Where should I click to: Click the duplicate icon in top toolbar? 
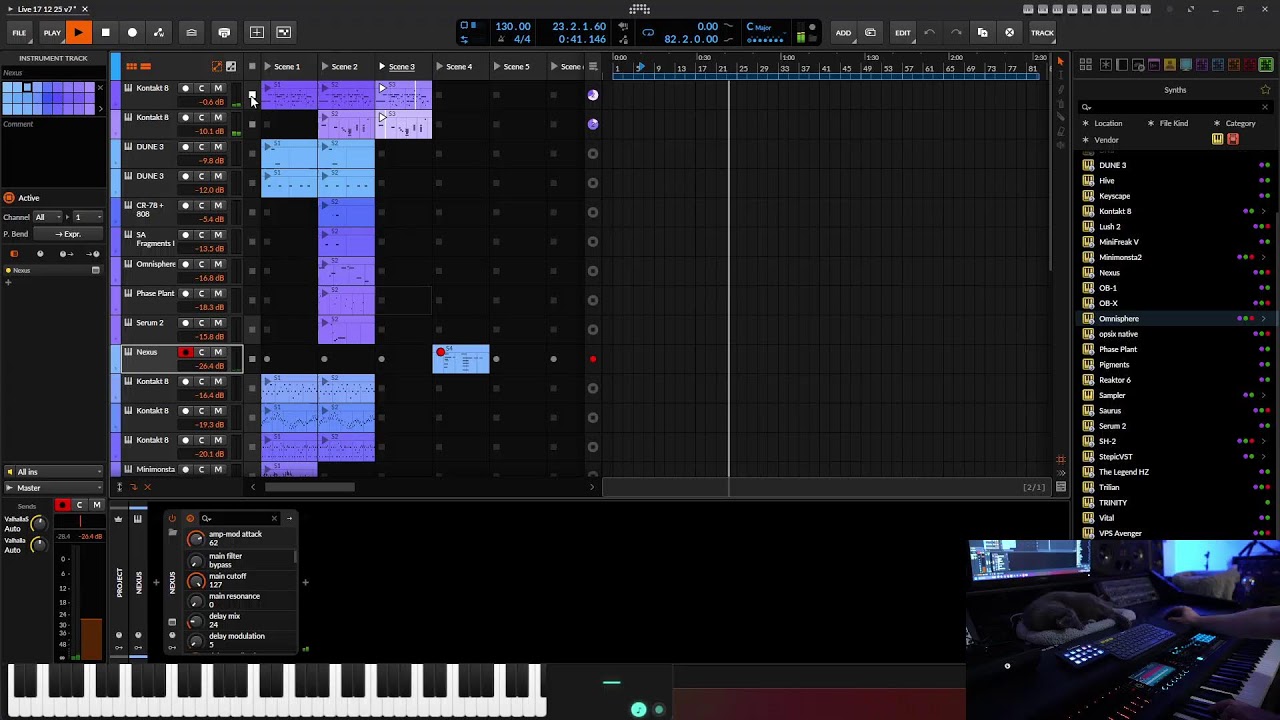[x=982, y=32]
